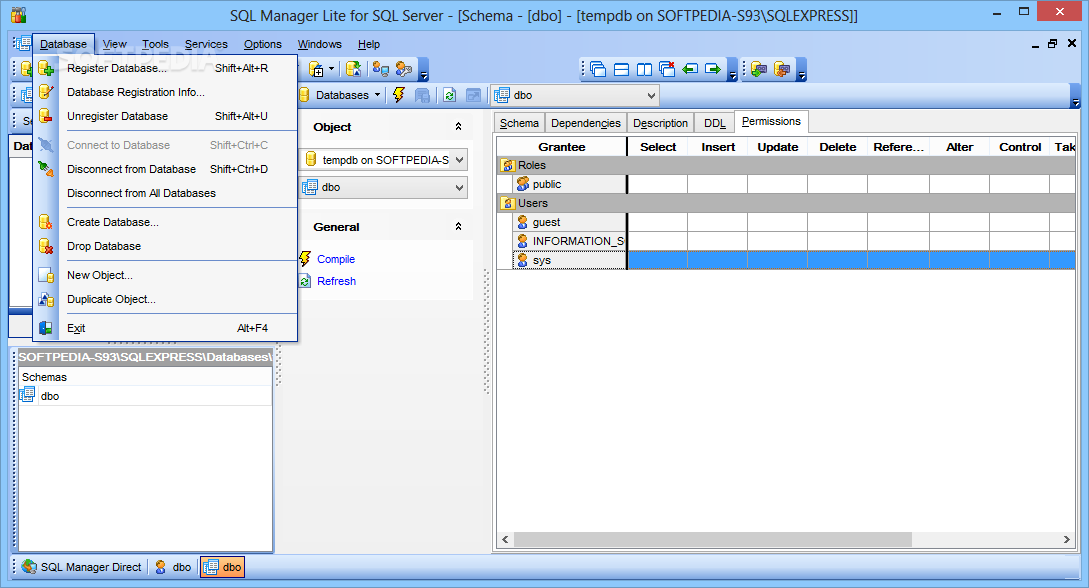The height and width of the screenshot is (588, 1089).
Task: Choose Unregister Database from the menu
Action: point(165,116)
